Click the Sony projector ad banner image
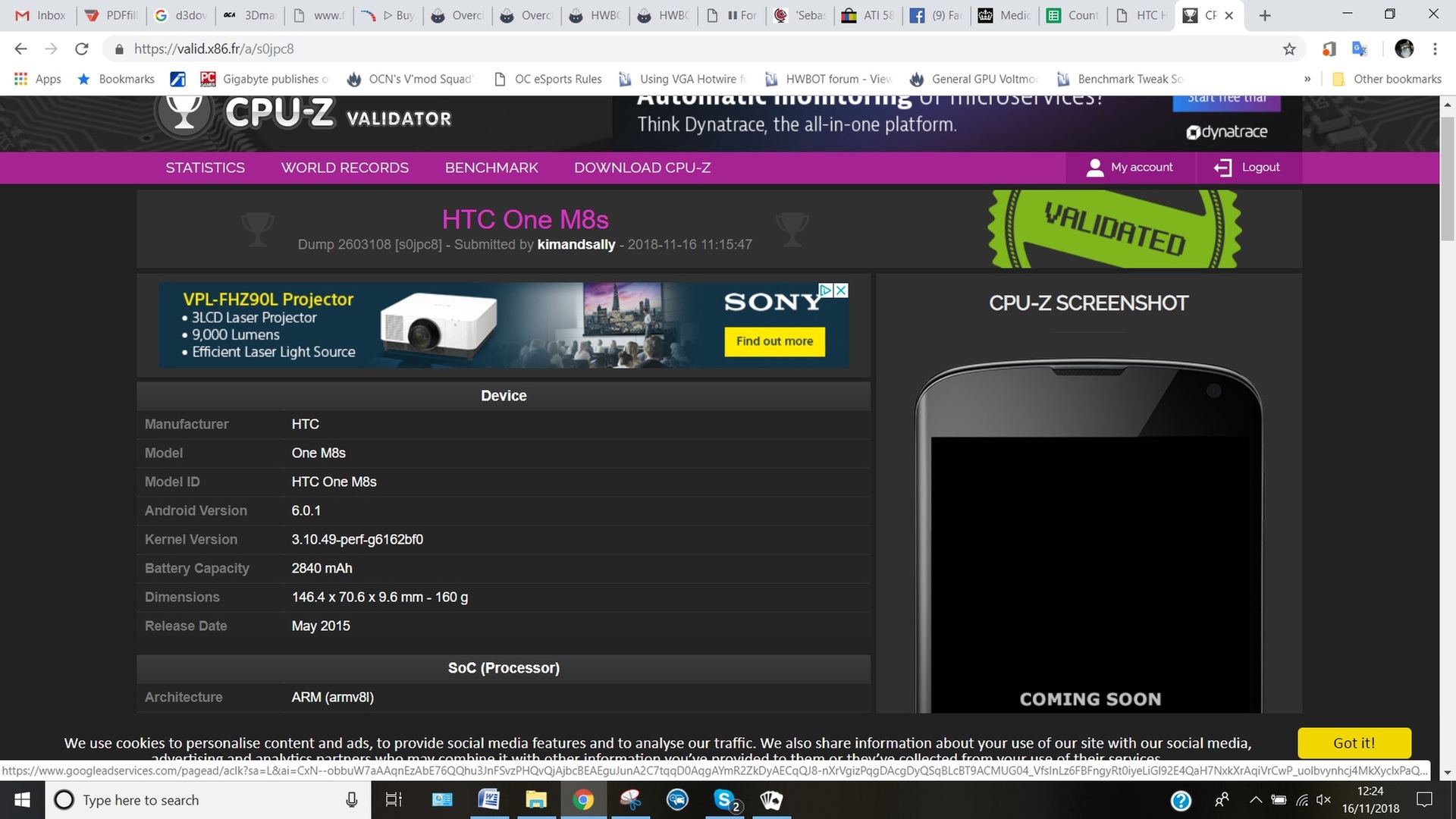The image size is (1456, 819). tap(504, 325)
